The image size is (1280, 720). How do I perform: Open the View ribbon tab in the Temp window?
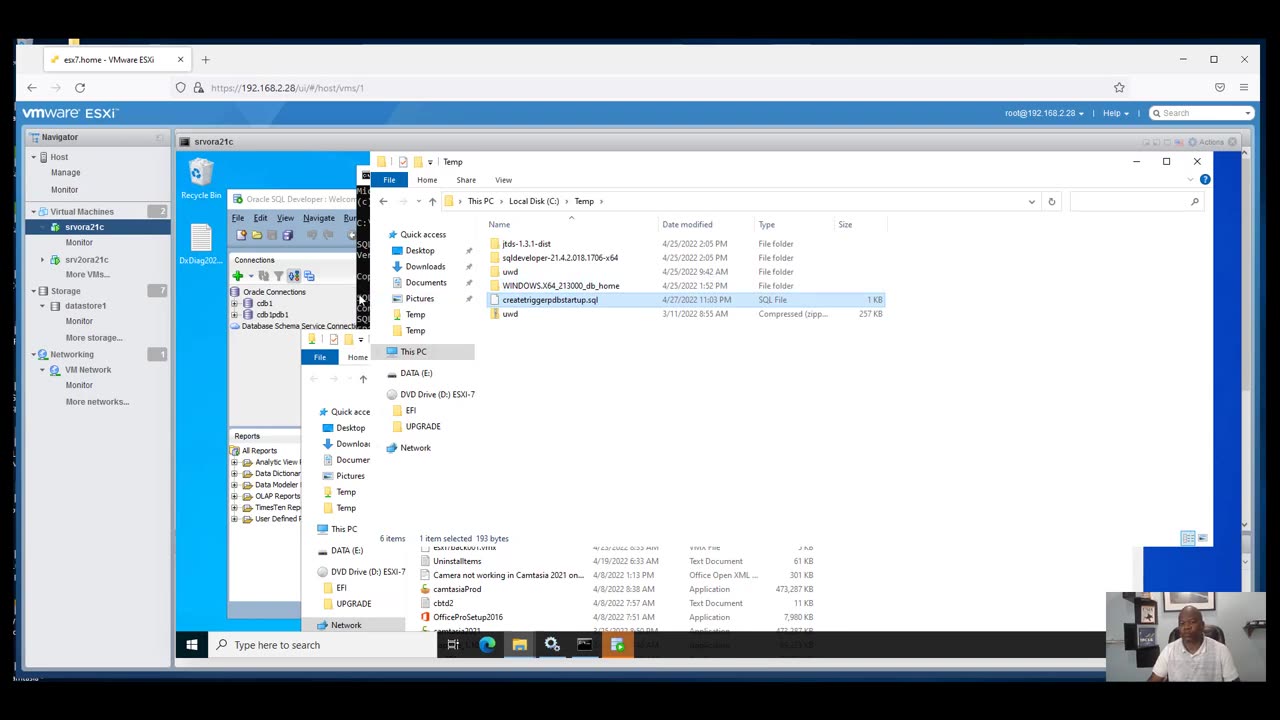click(503, 180)
